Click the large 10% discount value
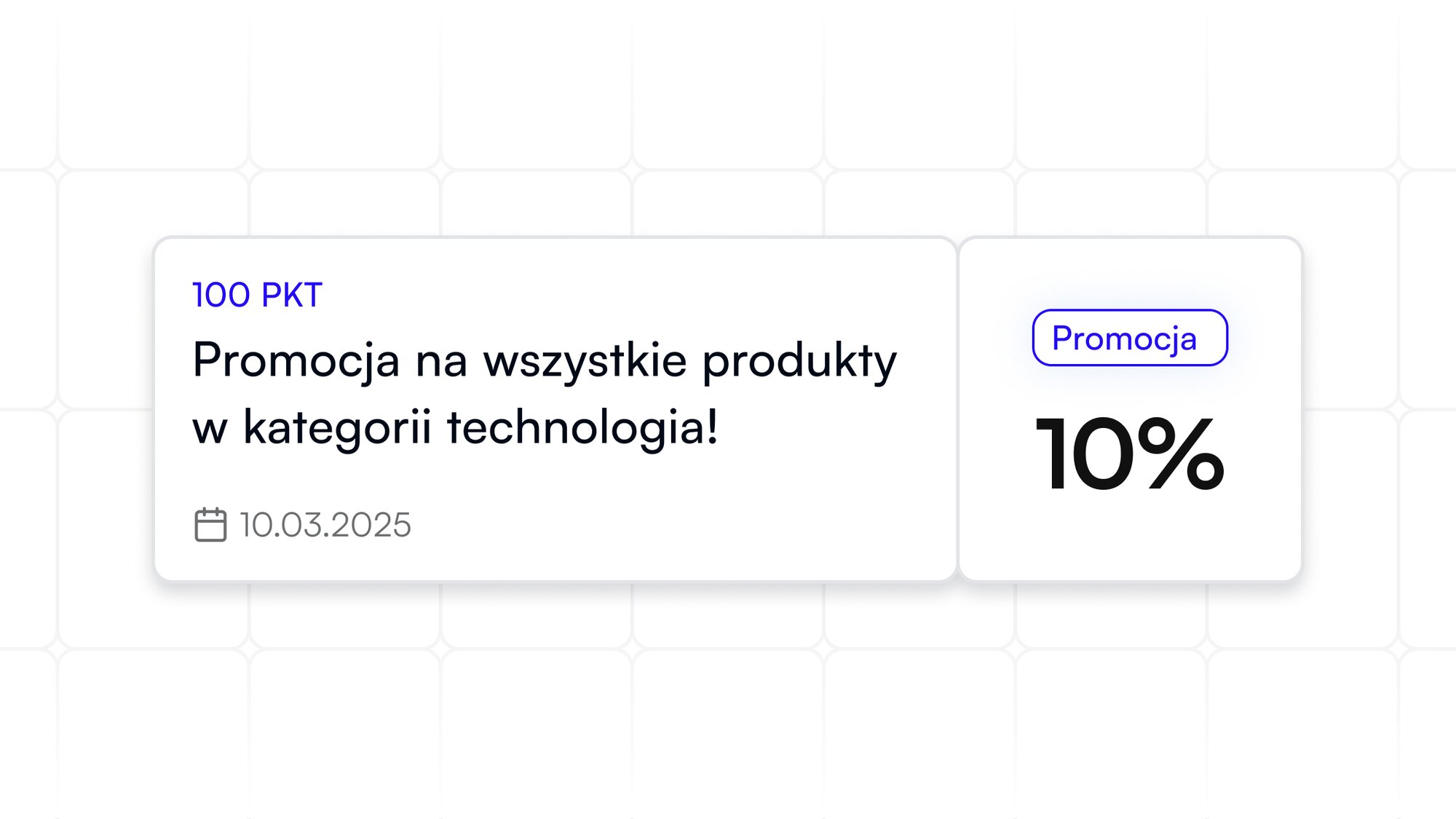This screenshot has width=1456, height=819. [1130, 453]
